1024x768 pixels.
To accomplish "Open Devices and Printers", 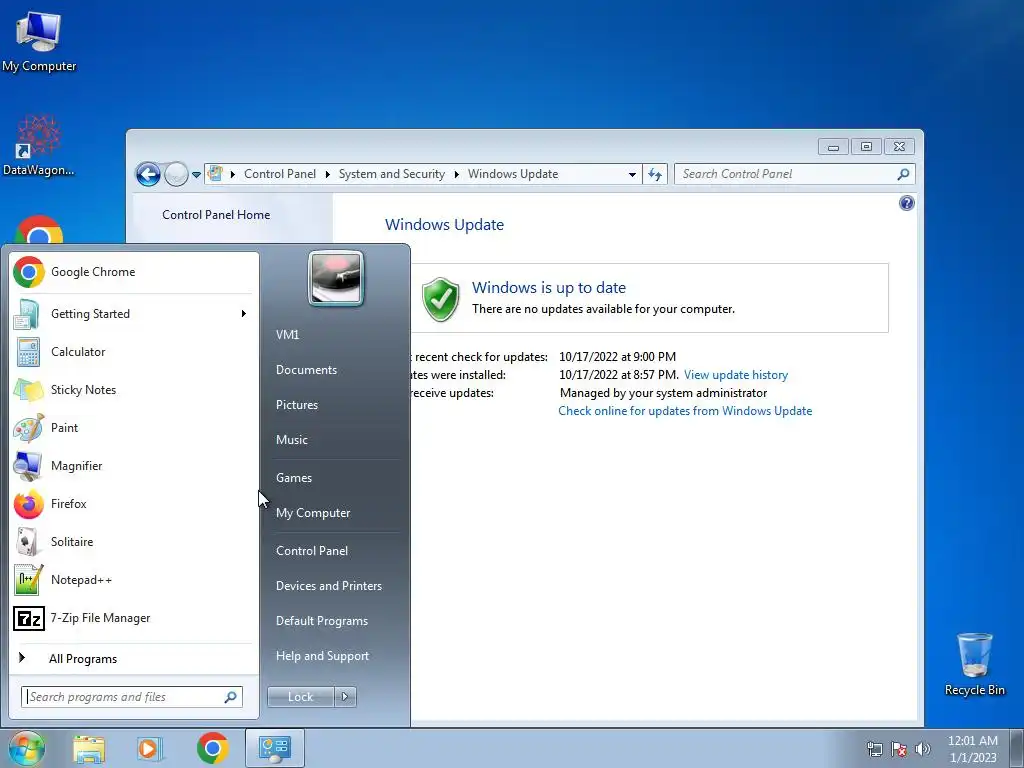I will [328, 586].
